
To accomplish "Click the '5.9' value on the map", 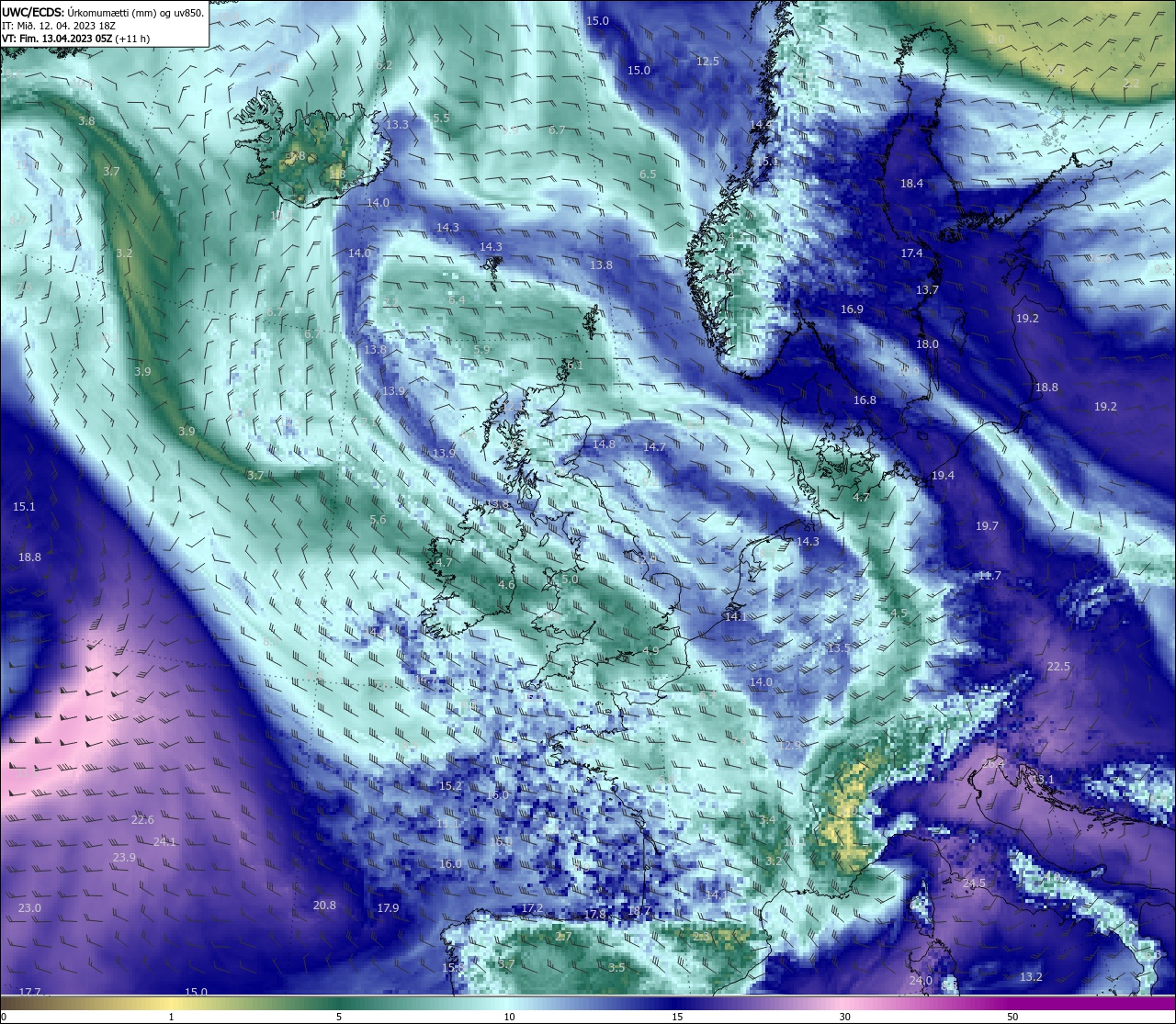I will pyautogui.click(x=481, y=350).
